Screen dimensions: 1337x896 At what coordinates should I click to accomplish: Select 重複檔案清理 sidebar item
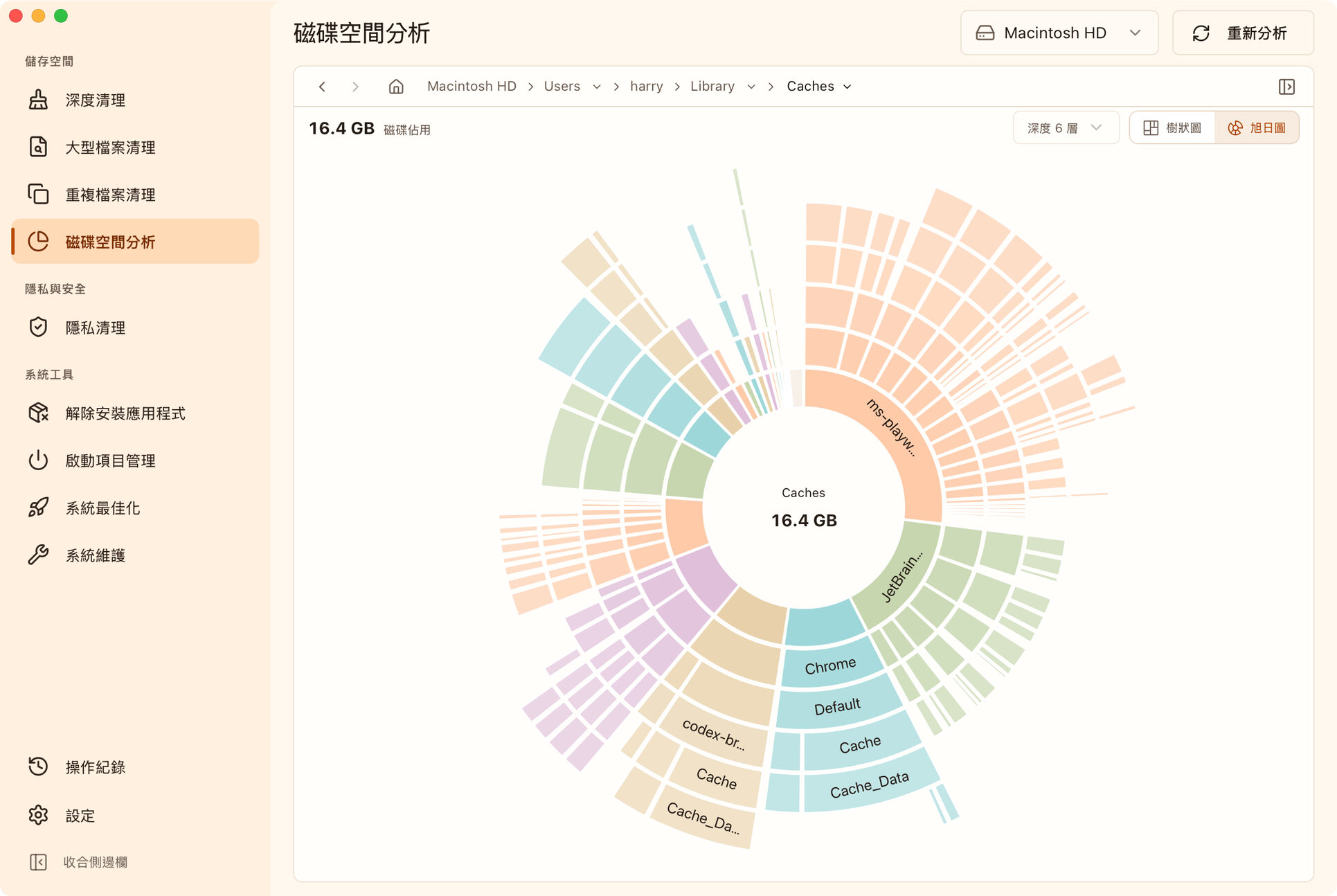(135, 195)
